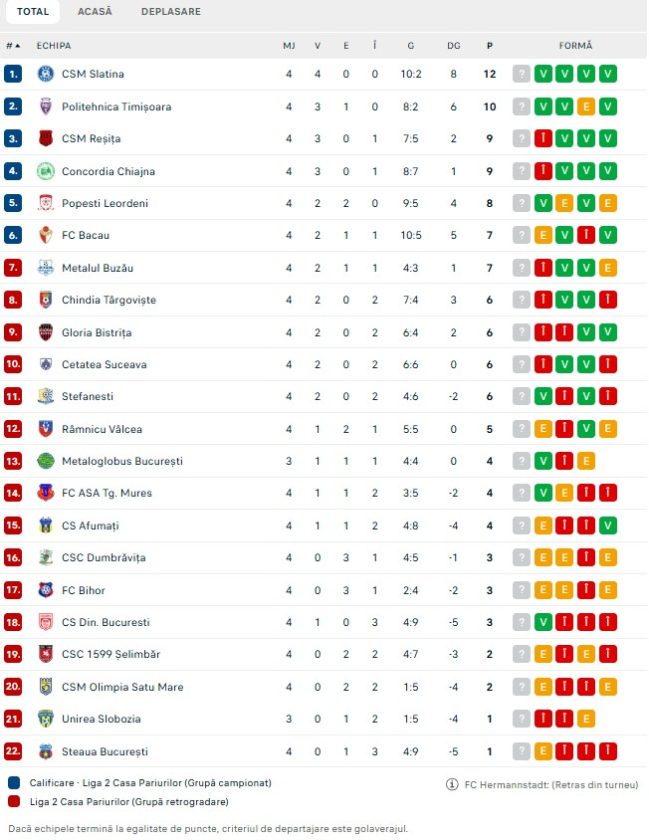Click the CSM Slatina club crest

(46, 73)
